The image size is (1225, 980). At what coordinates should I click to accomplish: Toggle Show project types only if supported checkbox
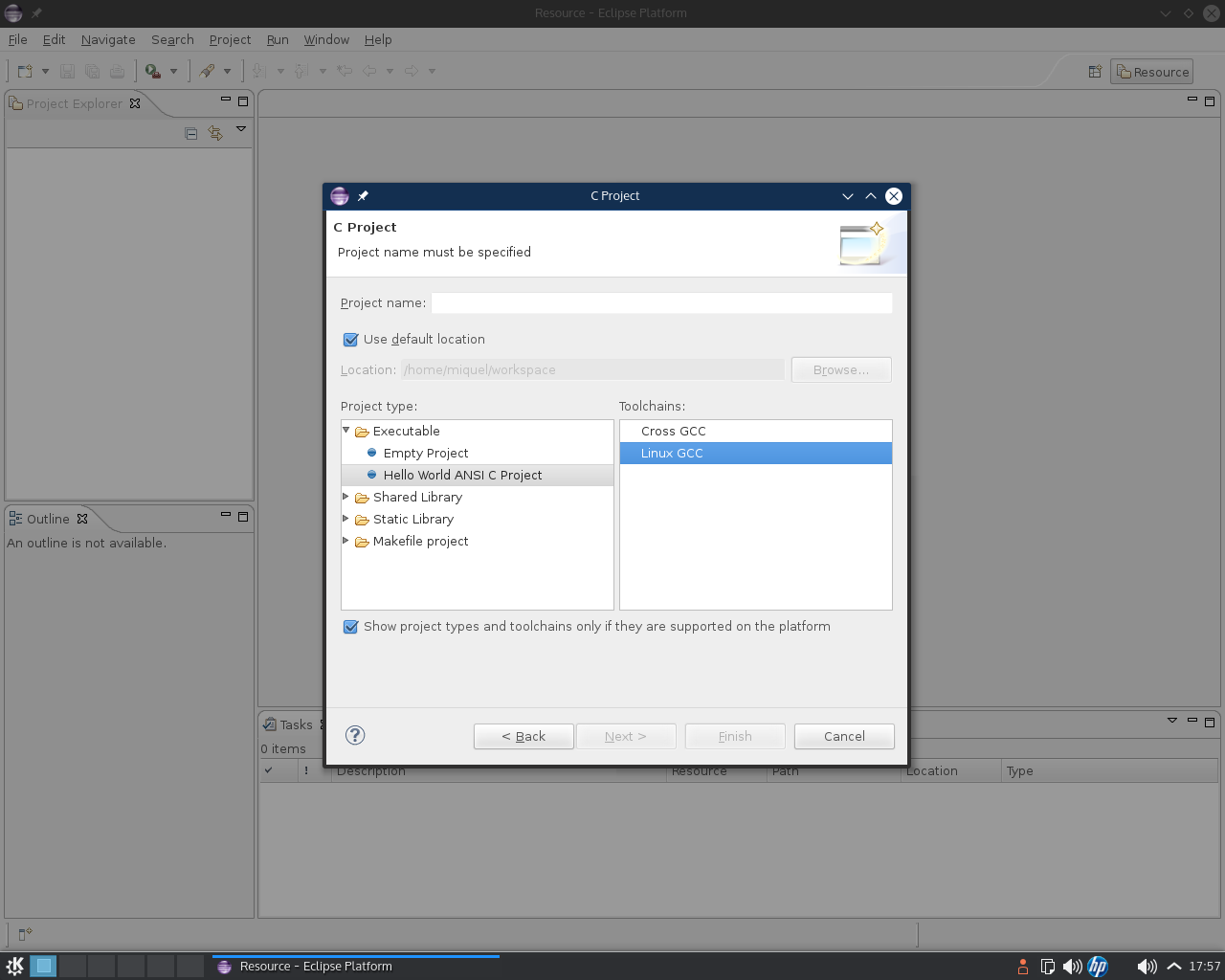(350, 627)
